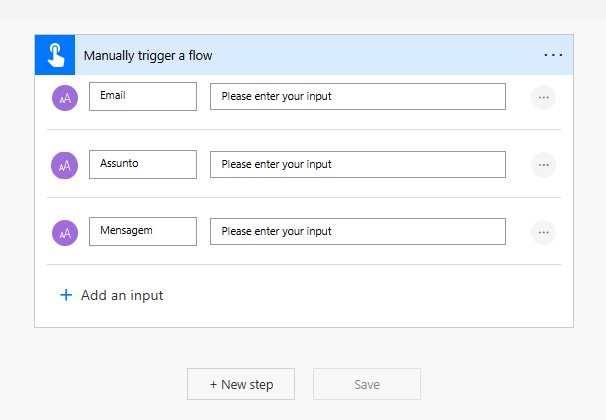Click the description field next to Assunto
Screen dimensions: 606x420
358,164
